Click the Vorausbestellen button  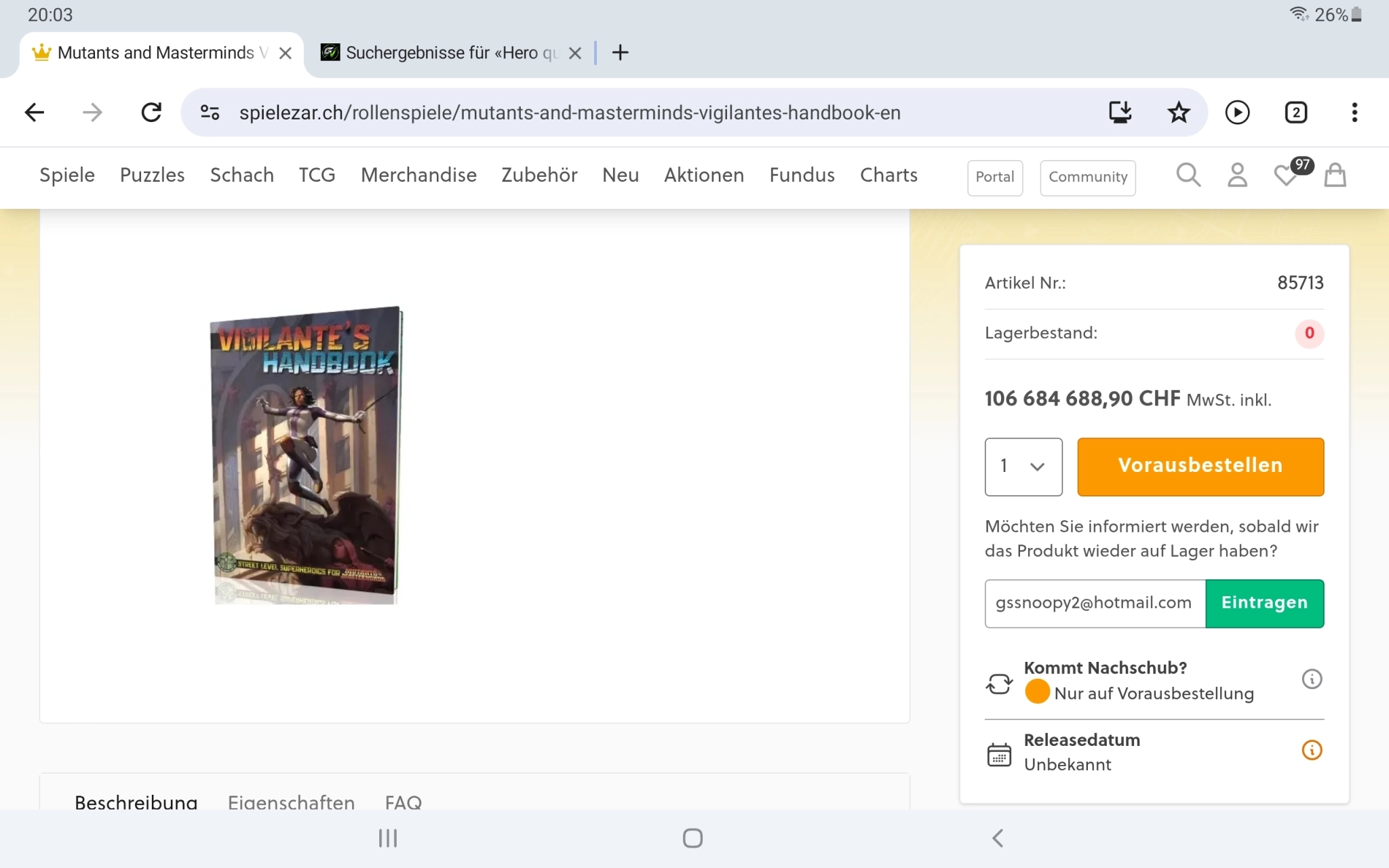(1200, 467)
